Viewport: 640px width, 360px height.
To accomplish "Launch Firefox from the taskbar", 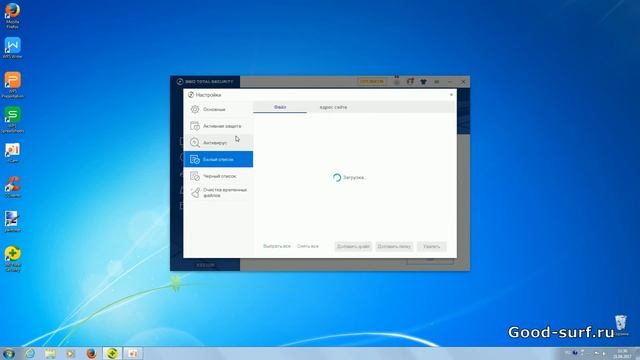I will click(91, 353).
